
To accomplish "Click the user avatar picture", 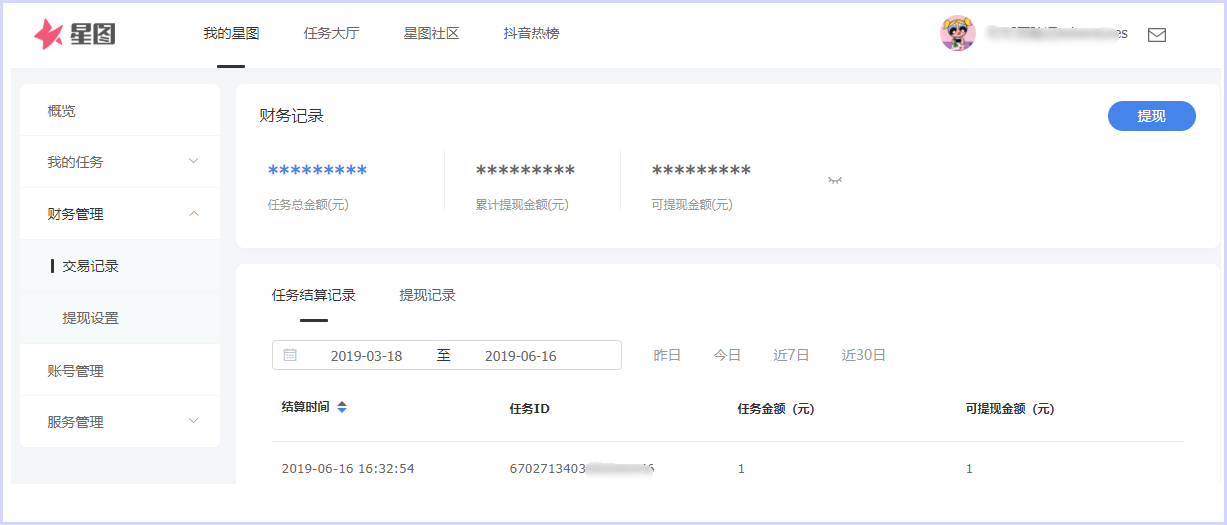I will (957, 33).
